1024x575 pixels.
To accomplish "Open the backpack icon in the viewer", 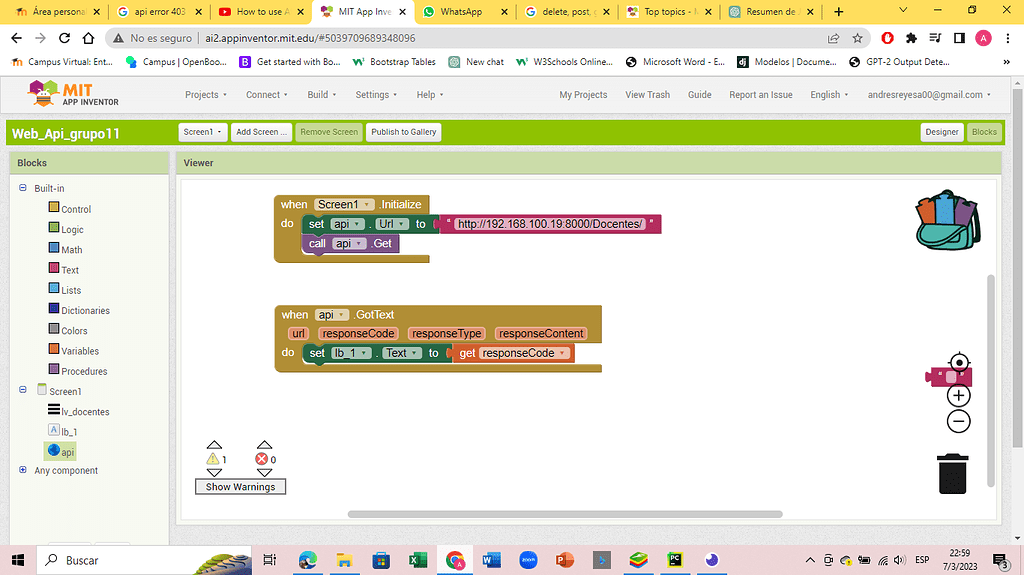I will click(x=948, y=221).
